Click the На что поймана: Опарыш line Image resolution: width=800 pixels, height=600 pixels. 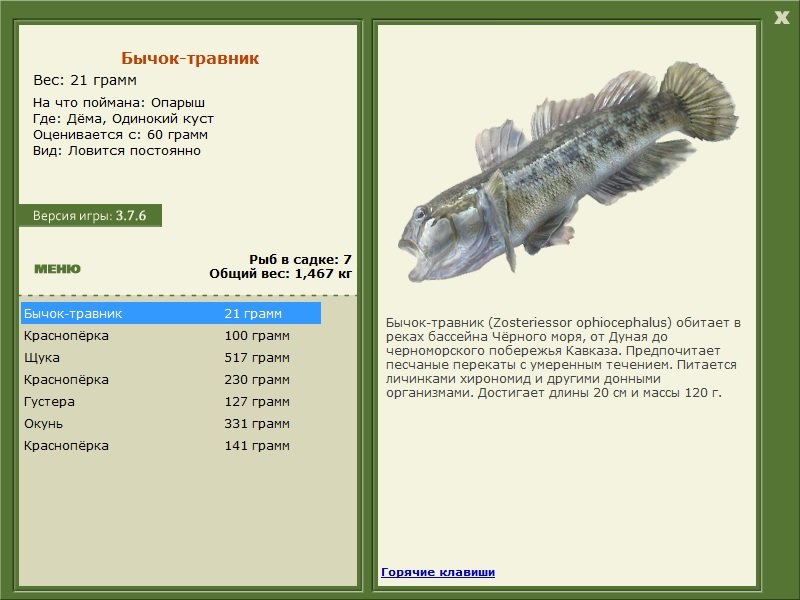click(119, 103)
